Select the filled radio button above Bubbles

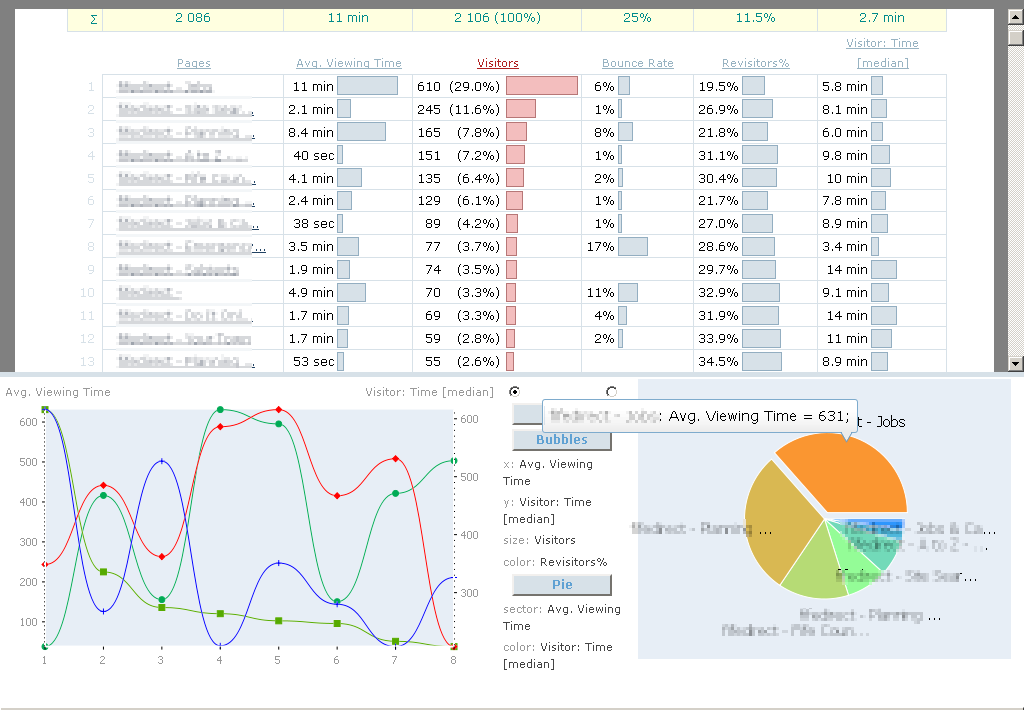[515, 391]
